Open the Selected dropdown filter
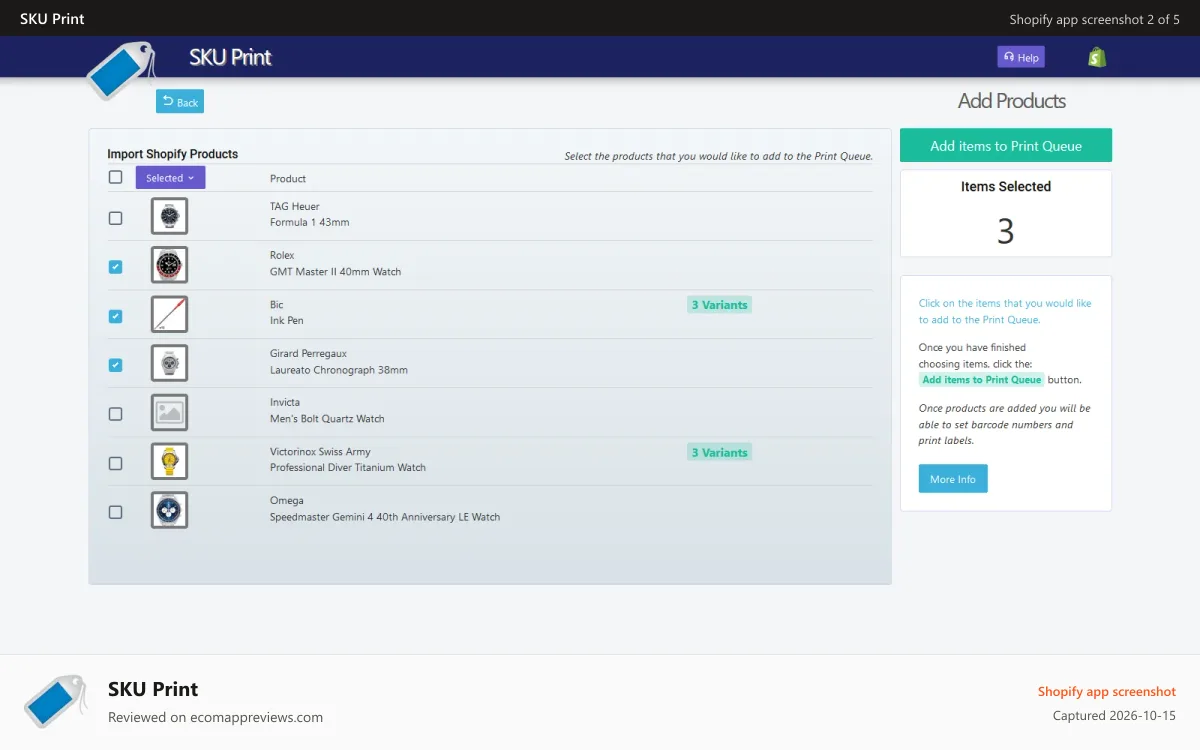1200x750 pixels. pyautogui.click(x=170, y=178)
